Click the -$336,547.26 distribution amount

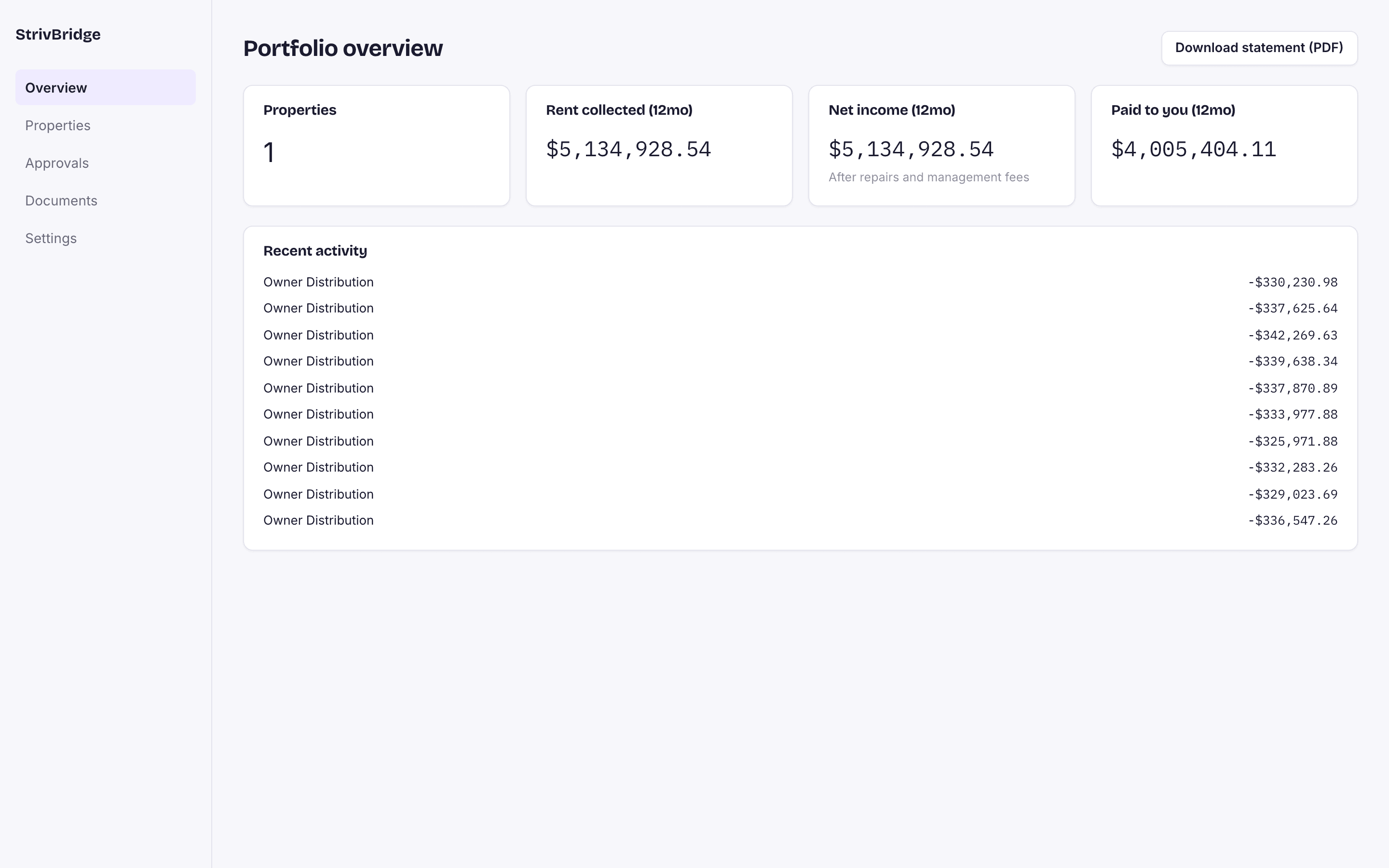click(1293, 521)
